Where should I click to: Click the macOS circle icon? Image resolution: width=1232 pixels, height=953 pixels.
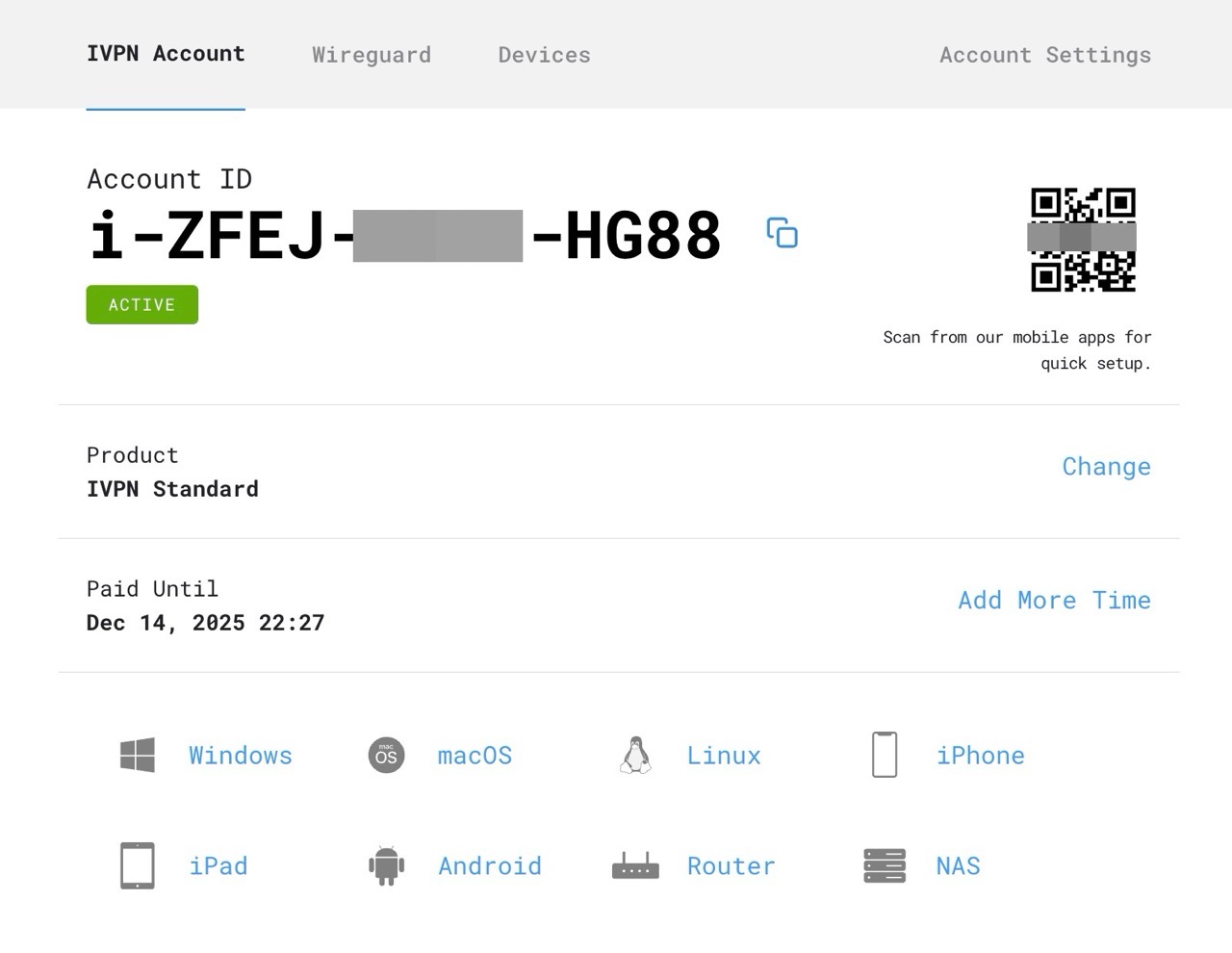[386, 756]
